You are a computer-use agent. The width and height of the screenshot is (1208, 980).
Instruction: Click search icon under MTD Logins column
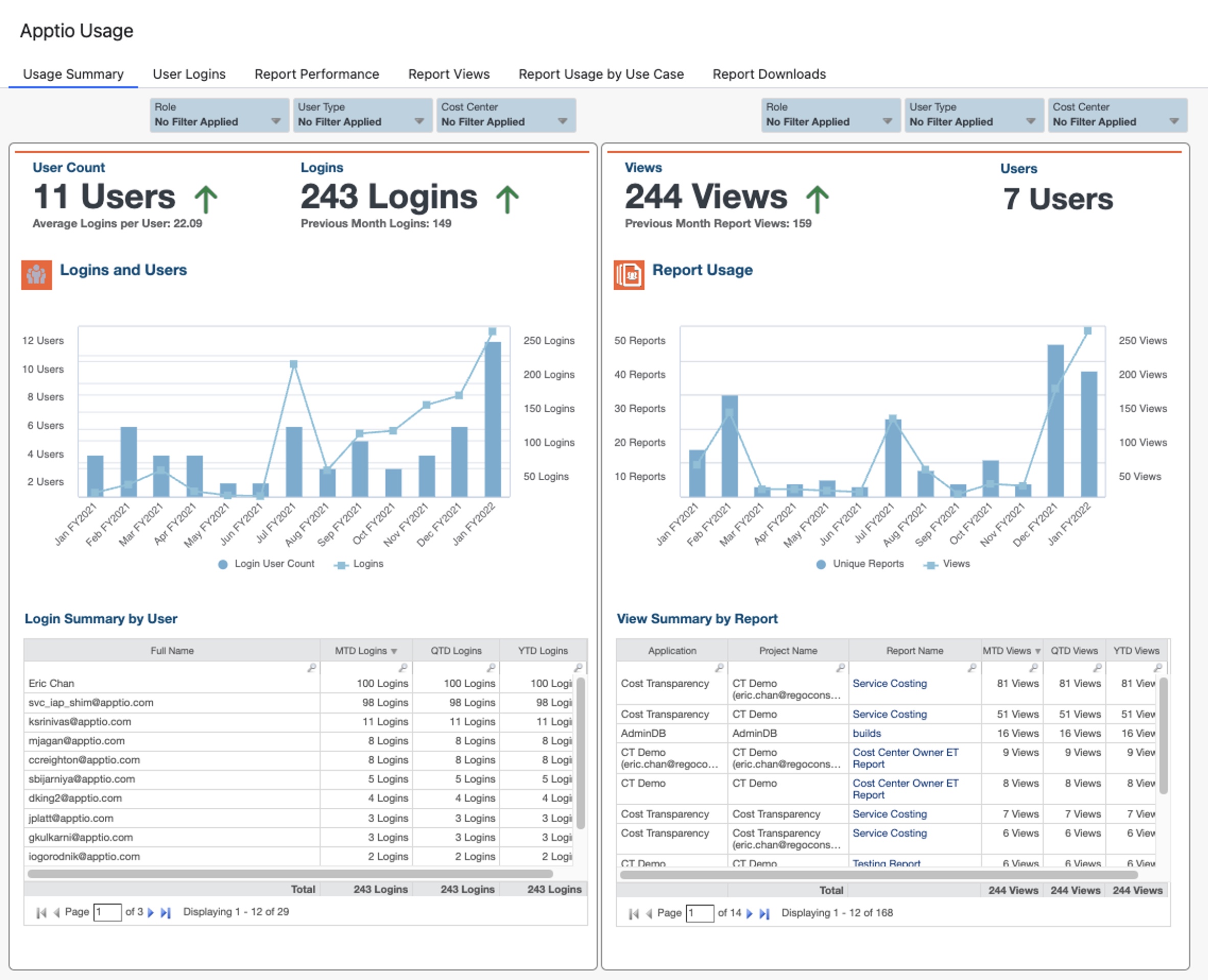click(x=403, y=668)
